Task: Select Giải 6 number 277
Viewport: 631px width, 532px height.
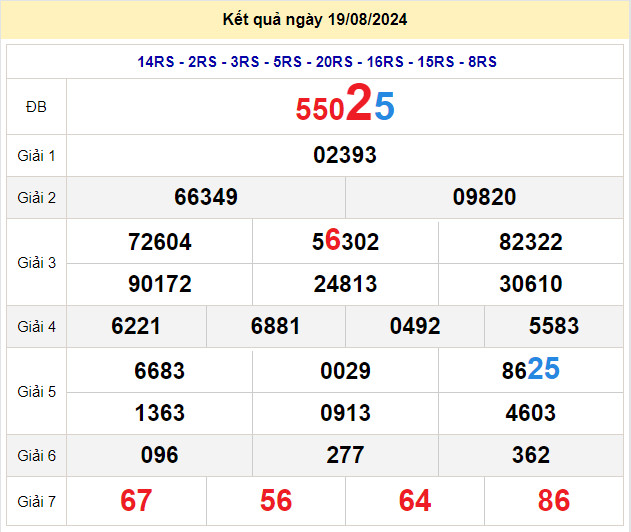Action: tap(345, 455)
